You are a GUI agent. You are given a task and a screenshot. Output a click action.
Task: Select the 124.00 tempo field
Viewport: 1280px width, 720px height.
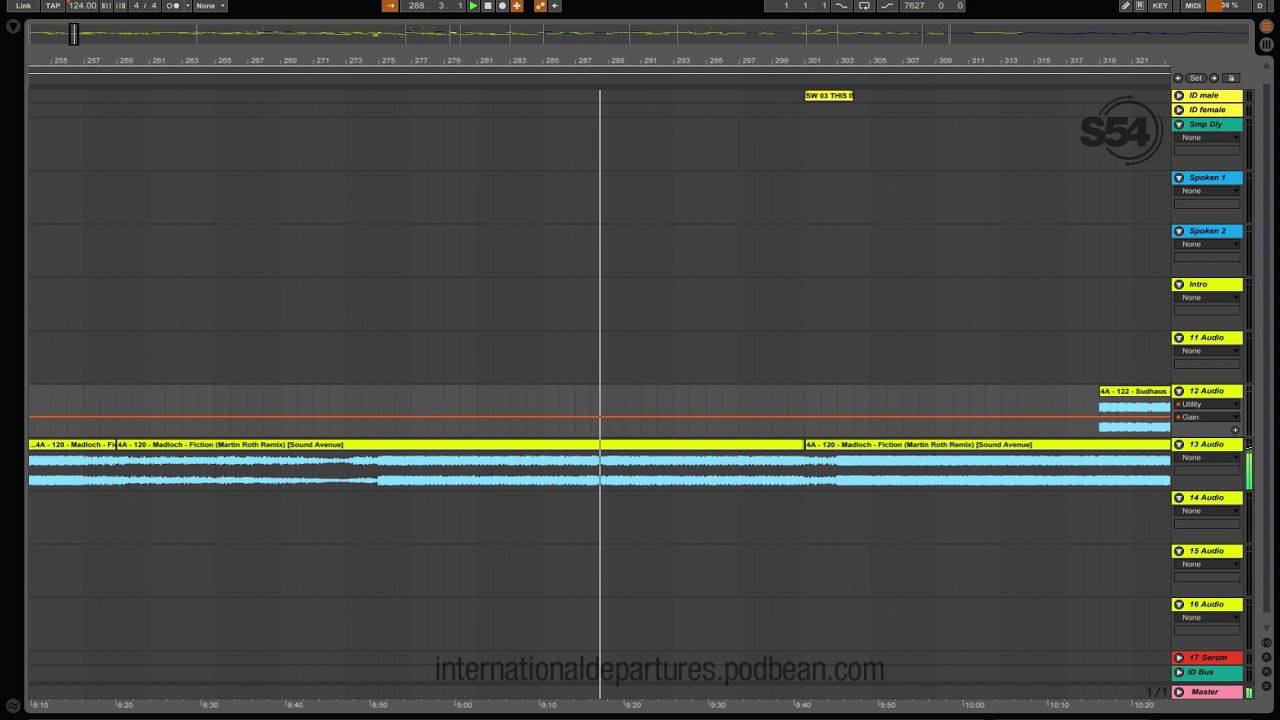pyautogui.click(x=82, y=6)
